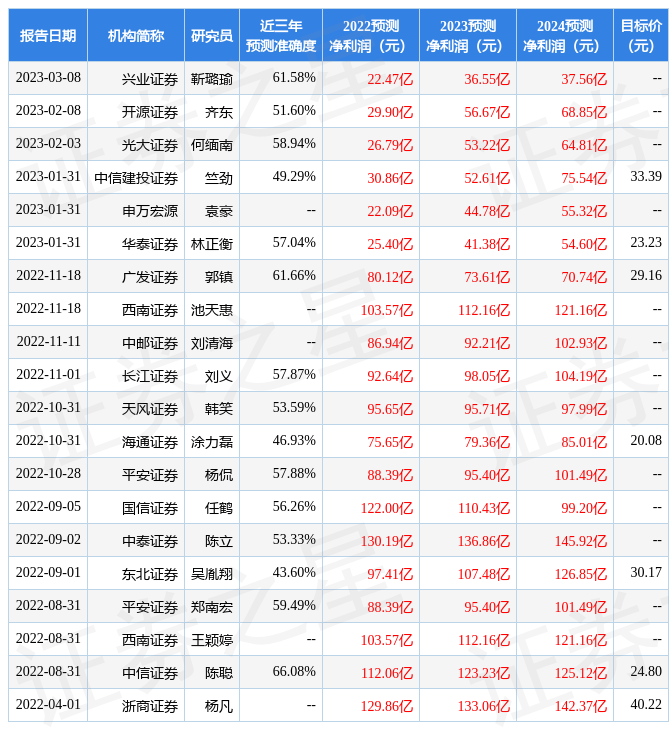Sort by the 机构简称 column header
This screenshot has width=669, height=730.
click(x=136, y=35)
